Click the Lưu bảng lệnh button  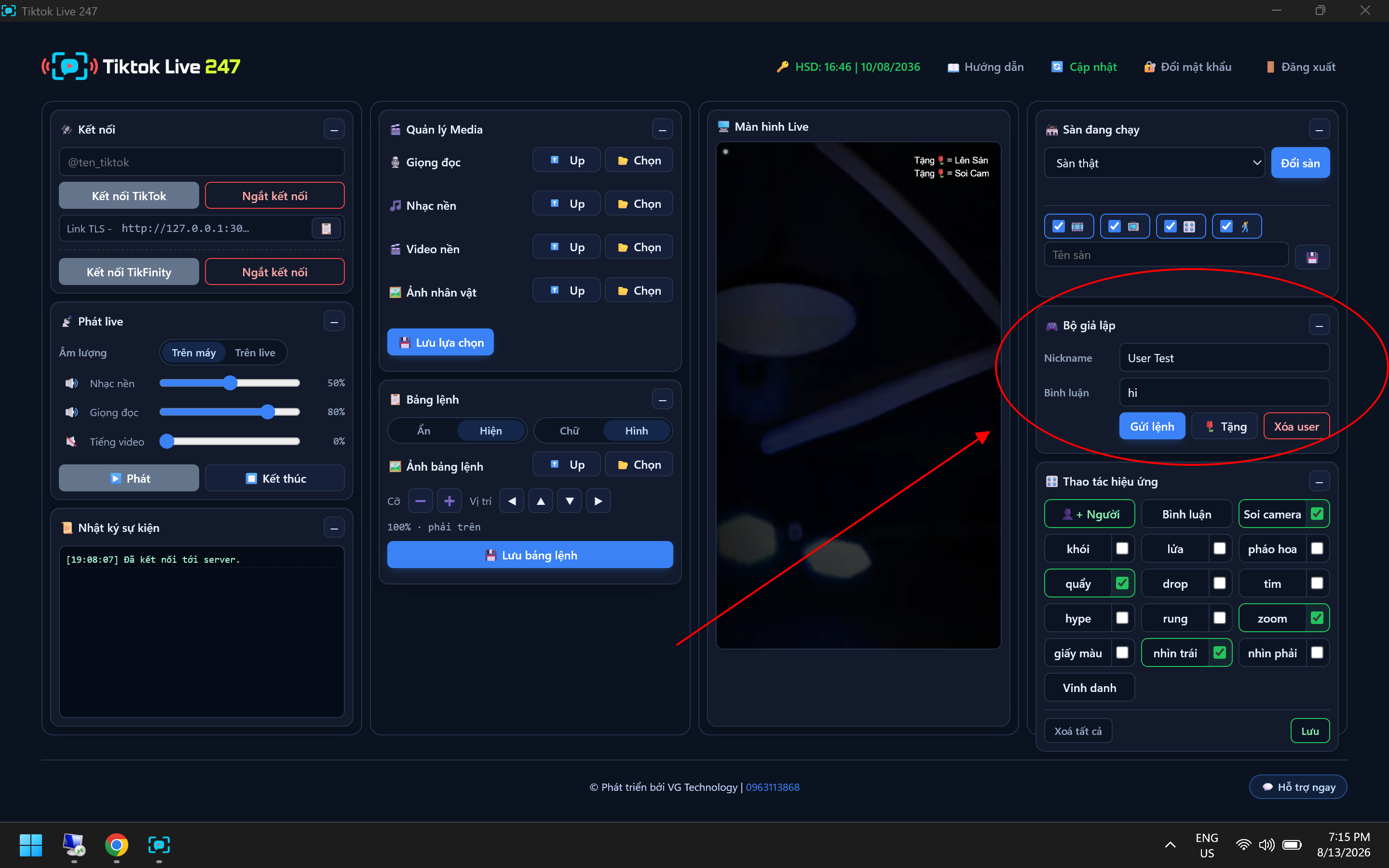[530, 555]
